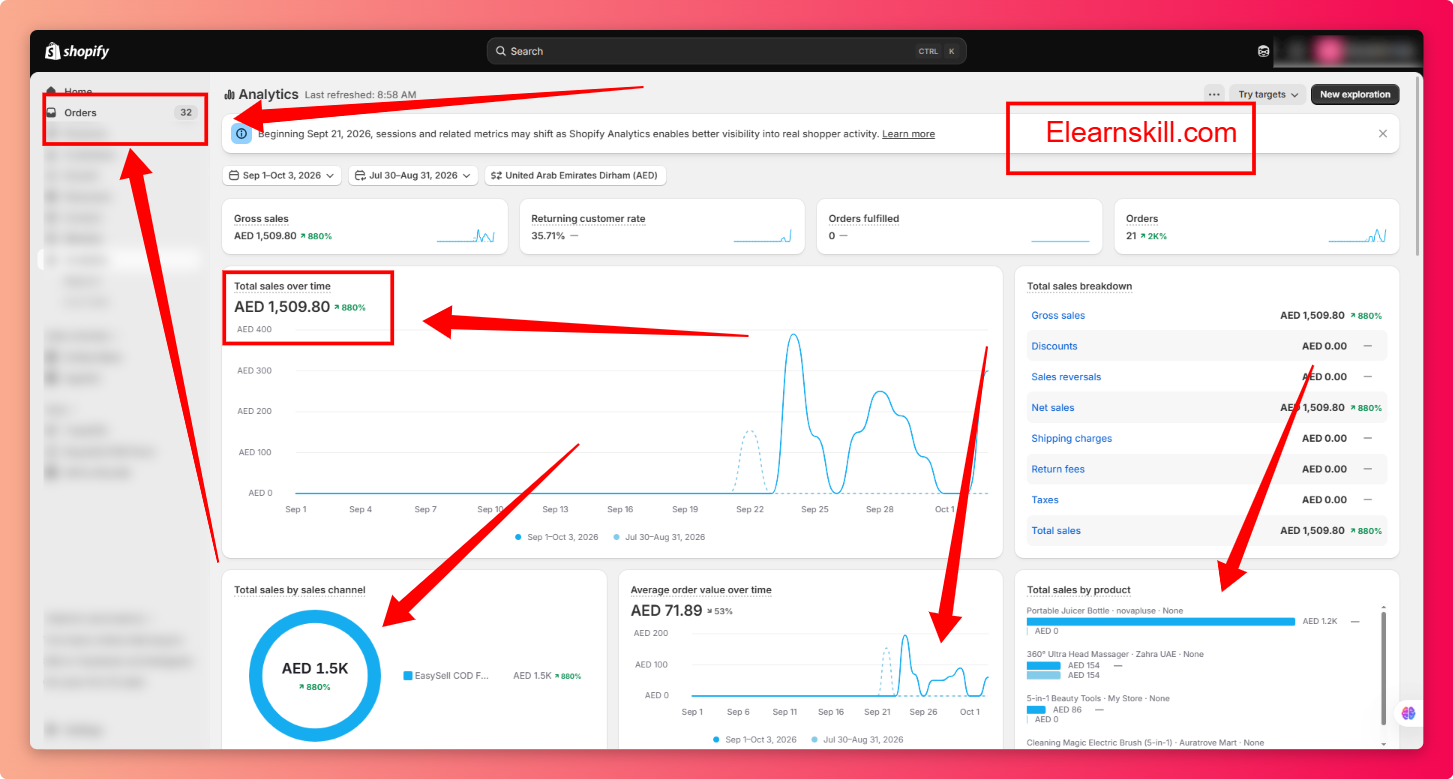Open the Sep 1–Oct 3, 2026 date picker
This screenshot has height=779, width=1453.
[x=282, y=175]
